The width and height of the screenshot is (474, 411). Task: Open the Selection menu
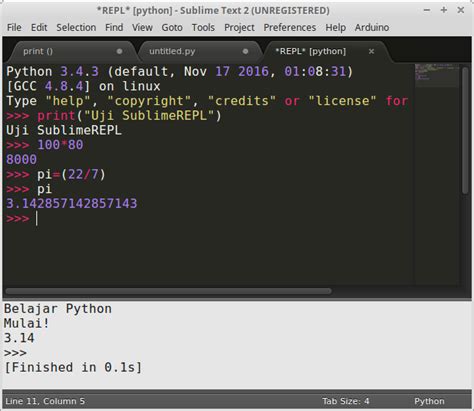coord(76,27)
